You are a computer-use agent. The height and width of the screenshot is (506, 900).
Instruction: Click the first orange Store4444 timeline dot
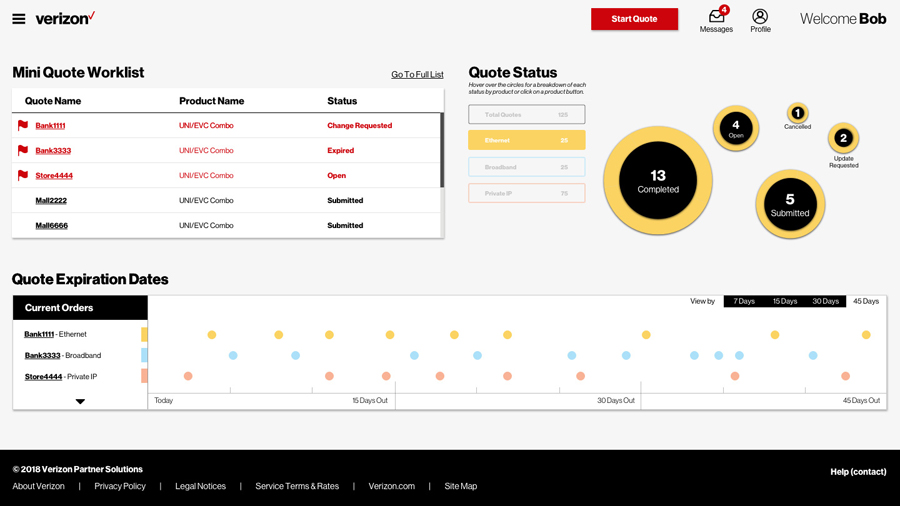(x=188, y=376)
